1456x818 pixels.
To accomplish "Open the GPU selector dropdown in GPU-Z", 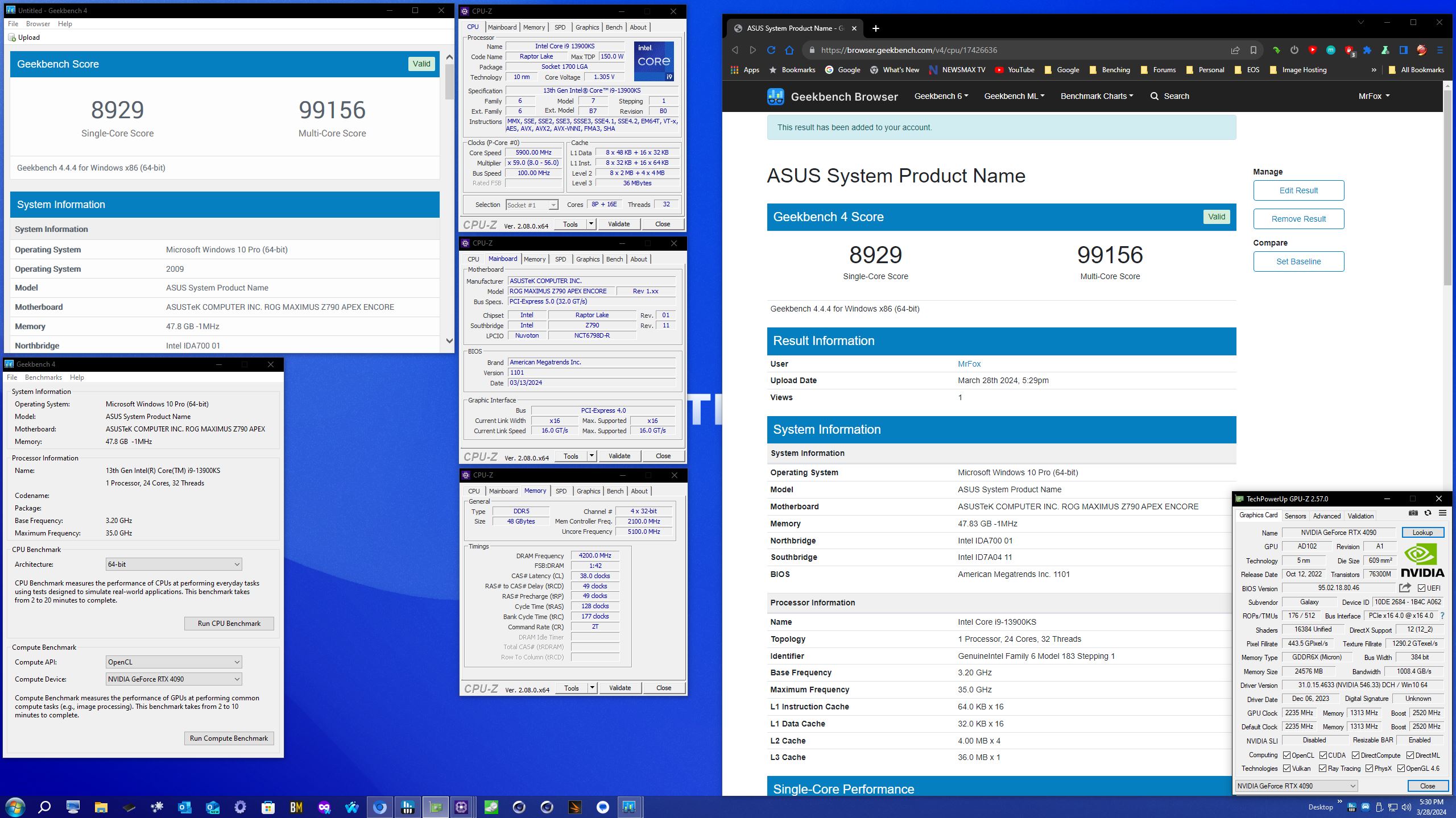I will [x=1297, y=786].
